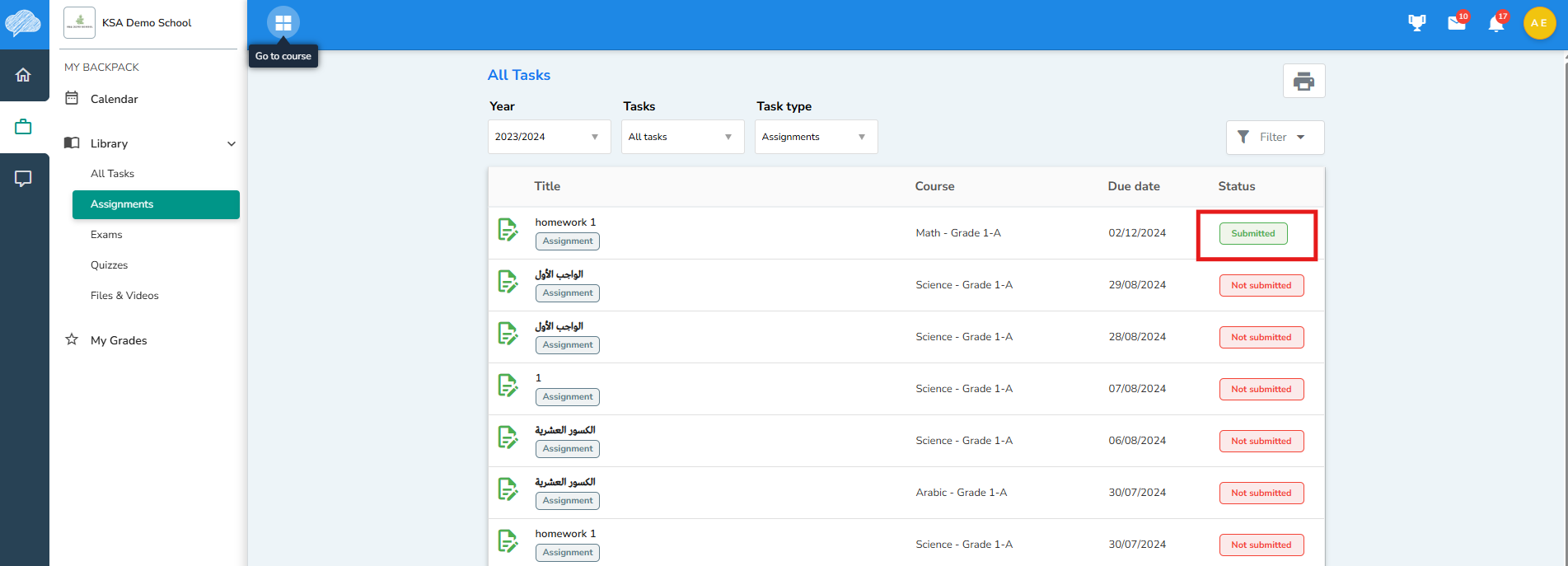The width and height of the screenshot is (1568, 566).
Task: Click the Go to course grid icon
Action: point(283,23)
